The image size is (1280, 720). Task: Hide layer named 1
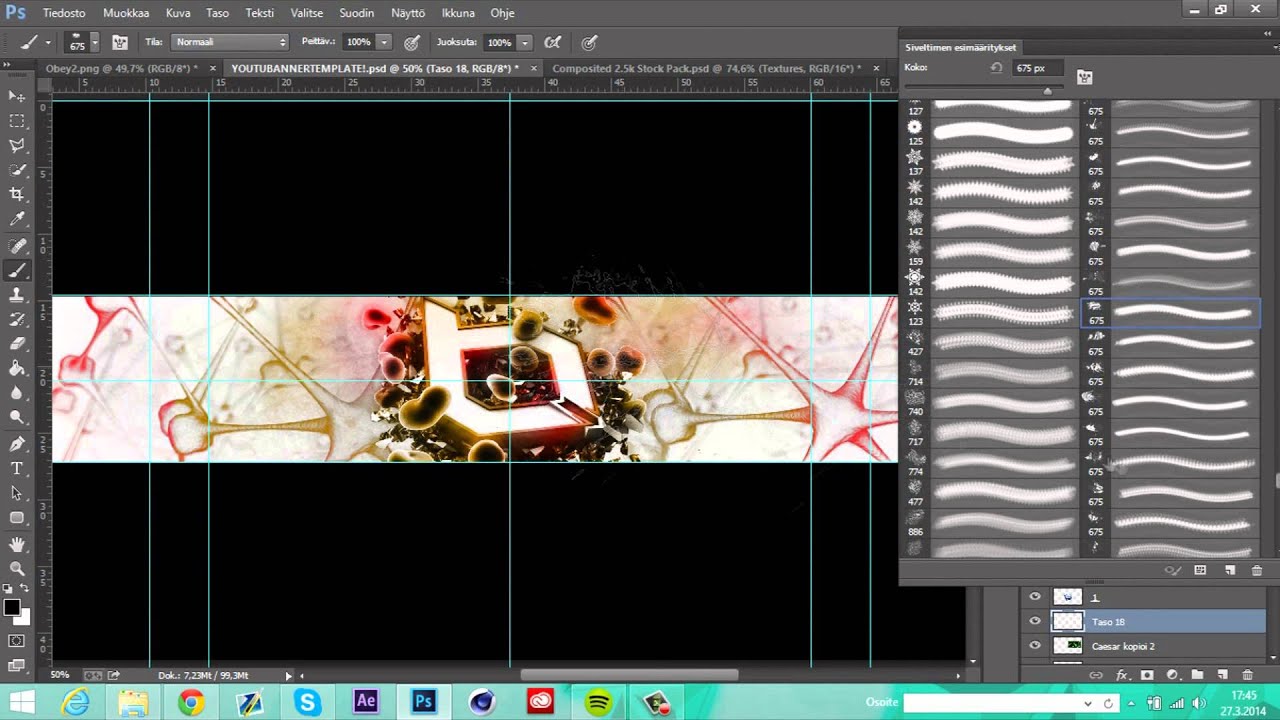pos(1035,597)
